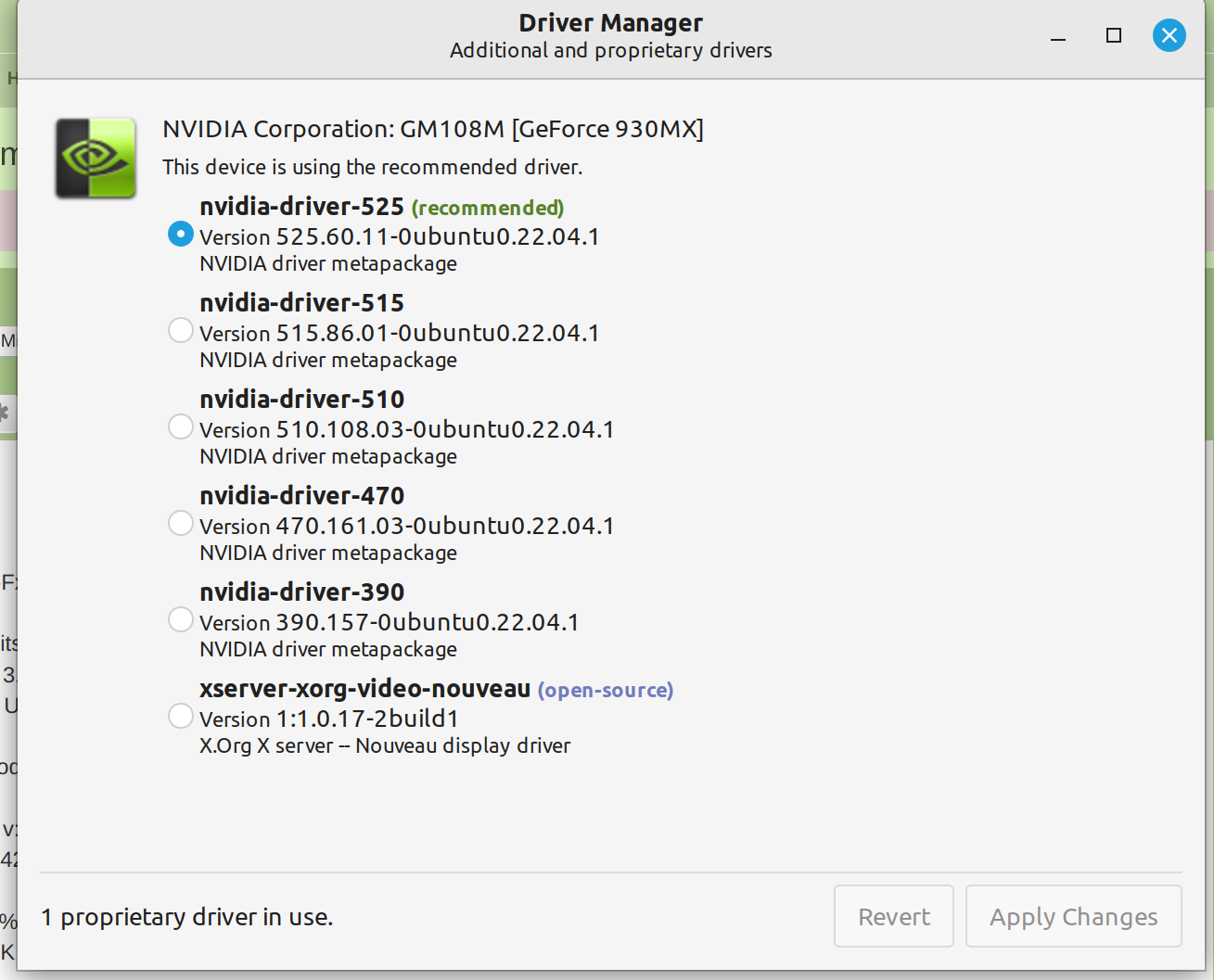This screenshot has height=980, width=1214.
Task: Click version 390.157-0ubuntu0.22.04.1 text
Action: click(390, 622)
